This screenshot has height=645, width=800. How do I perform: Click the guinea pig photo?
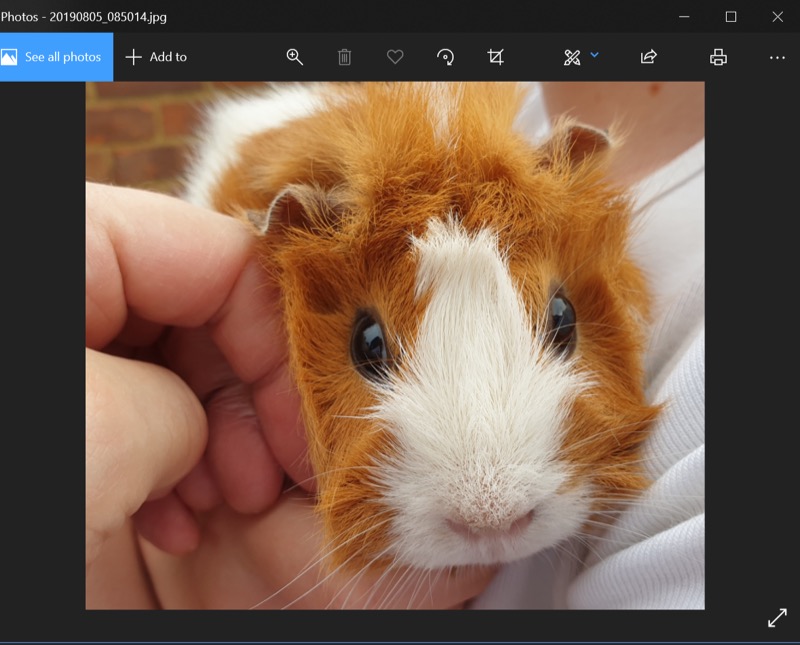(x=395, y=345)
